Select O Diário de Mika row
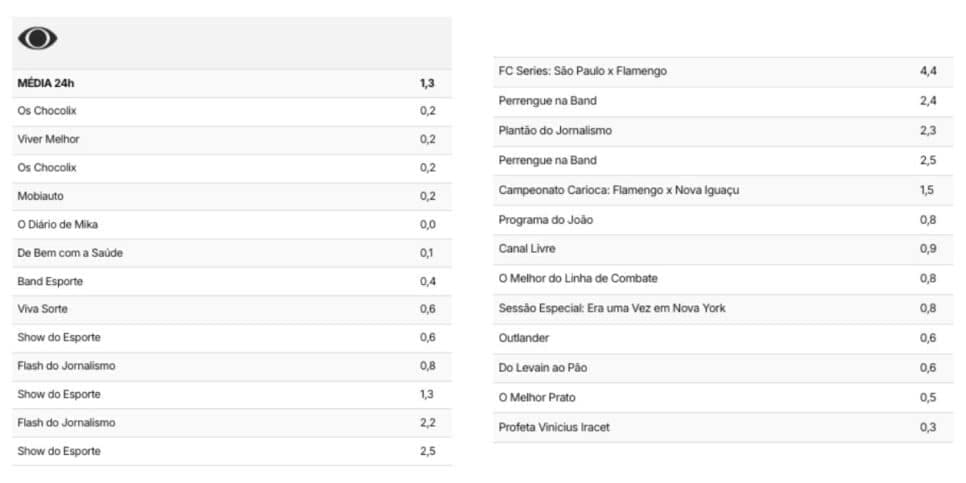Viewport: 966px width, 483px height. [232, 225]
